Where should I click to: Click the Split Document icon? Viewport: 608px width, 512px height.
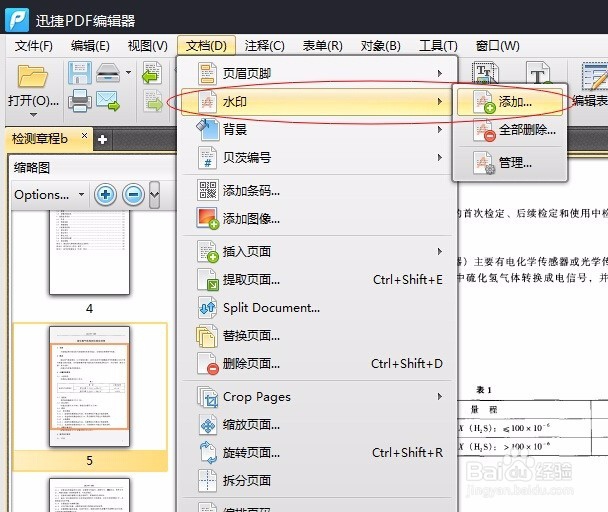(x=207, y=308)
